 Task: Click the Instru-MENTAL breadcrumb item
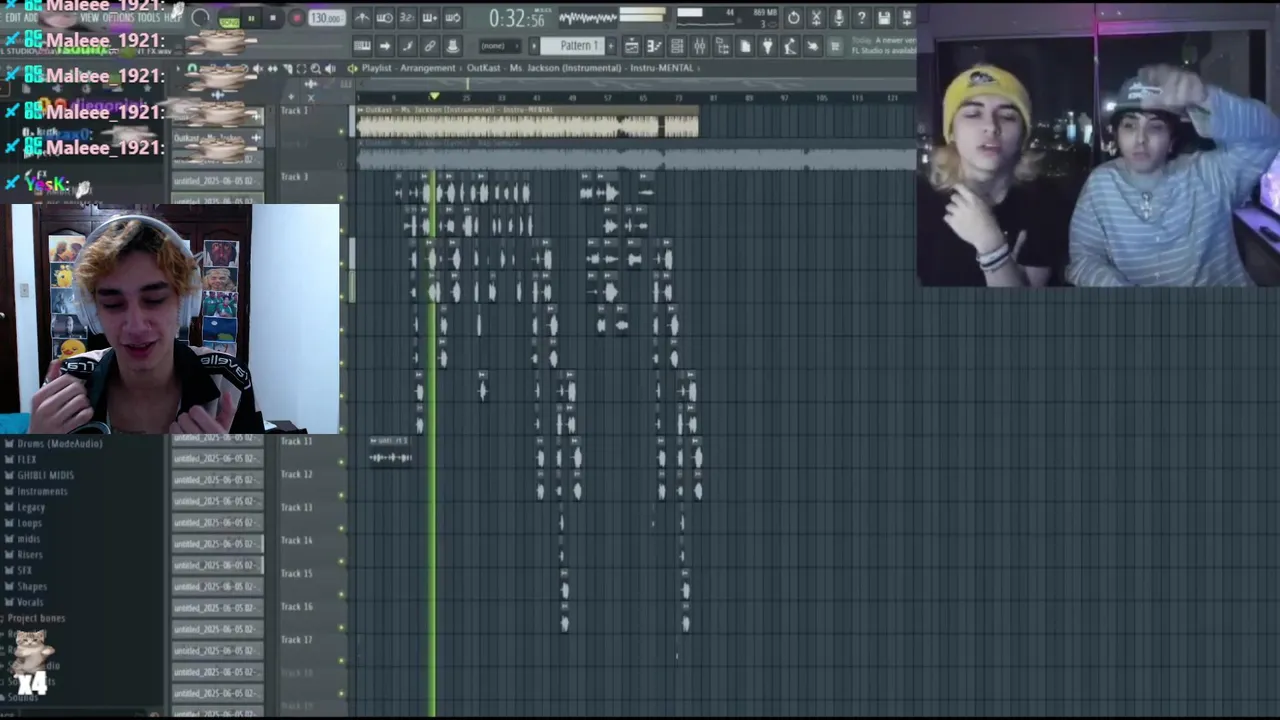point(661,68)
